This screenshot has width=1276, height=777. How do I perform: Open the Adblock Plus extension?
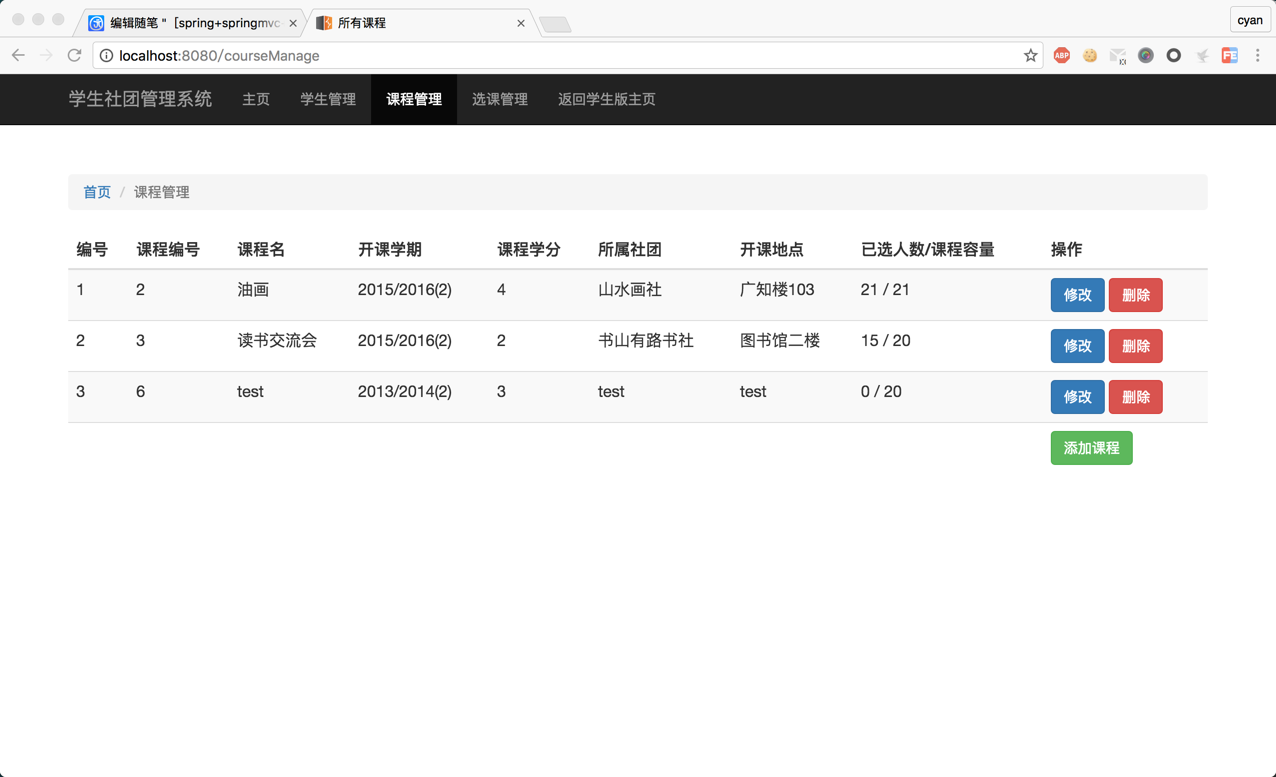(1061, 55)
